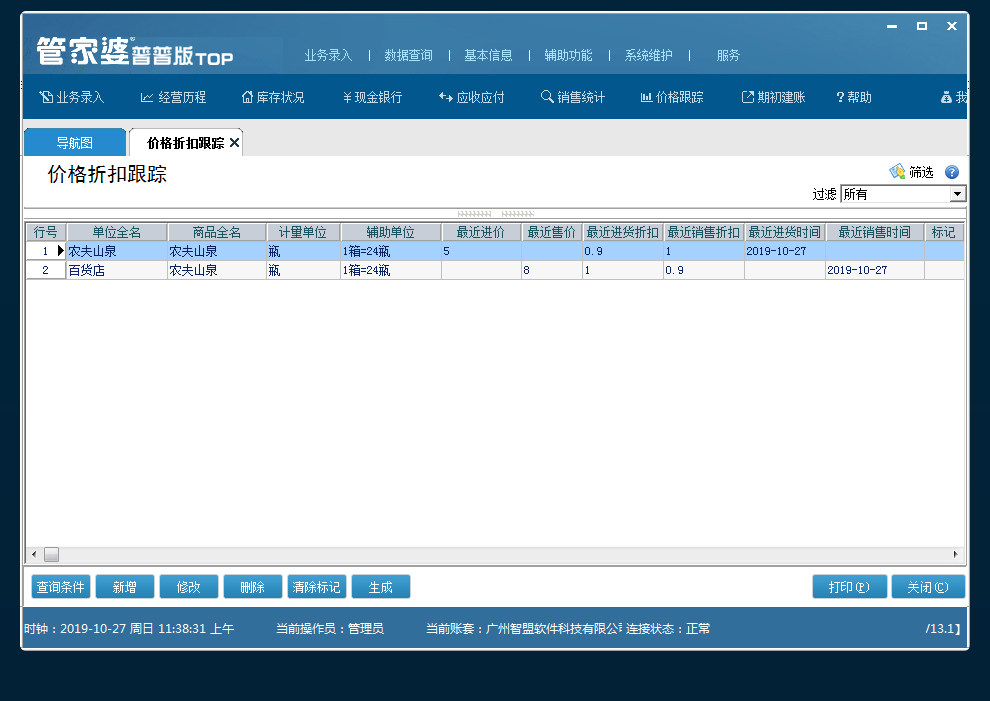Screen dimensions: 990x701
Task: Click the 查询条件 button
Action: coord(61,587)
